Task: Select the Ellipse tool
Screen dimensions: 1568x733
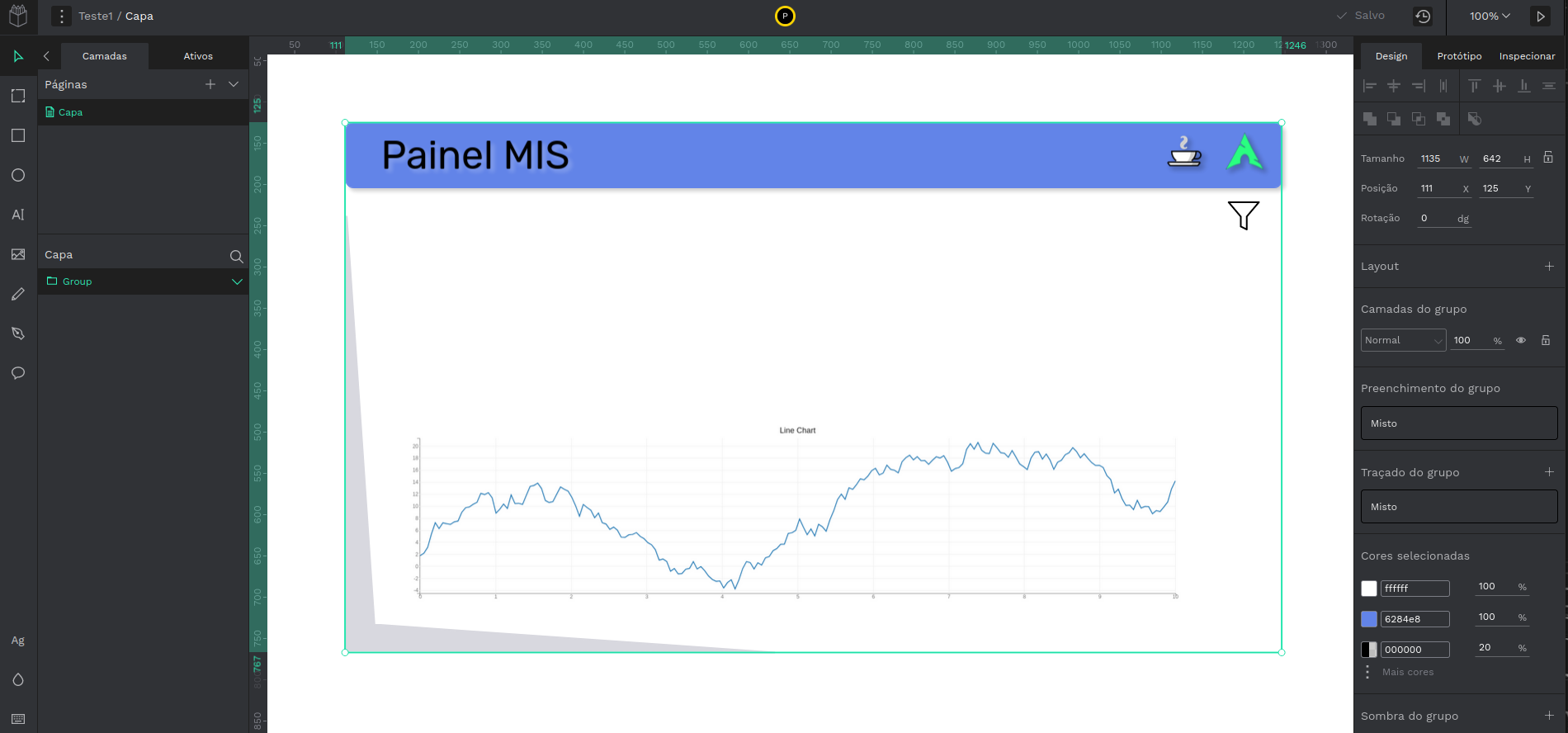Action: (18, 175)
